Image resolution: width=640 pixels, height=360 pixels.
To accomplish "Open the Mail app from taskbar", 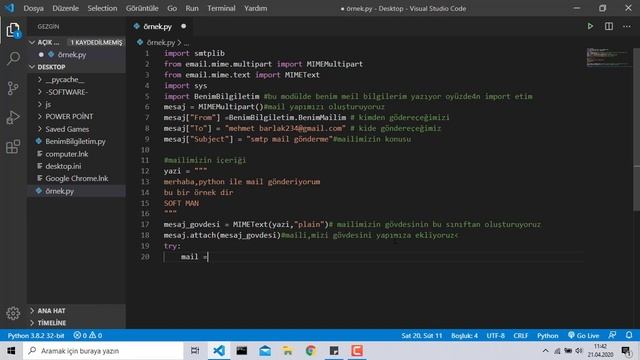I will pos(265,351).
